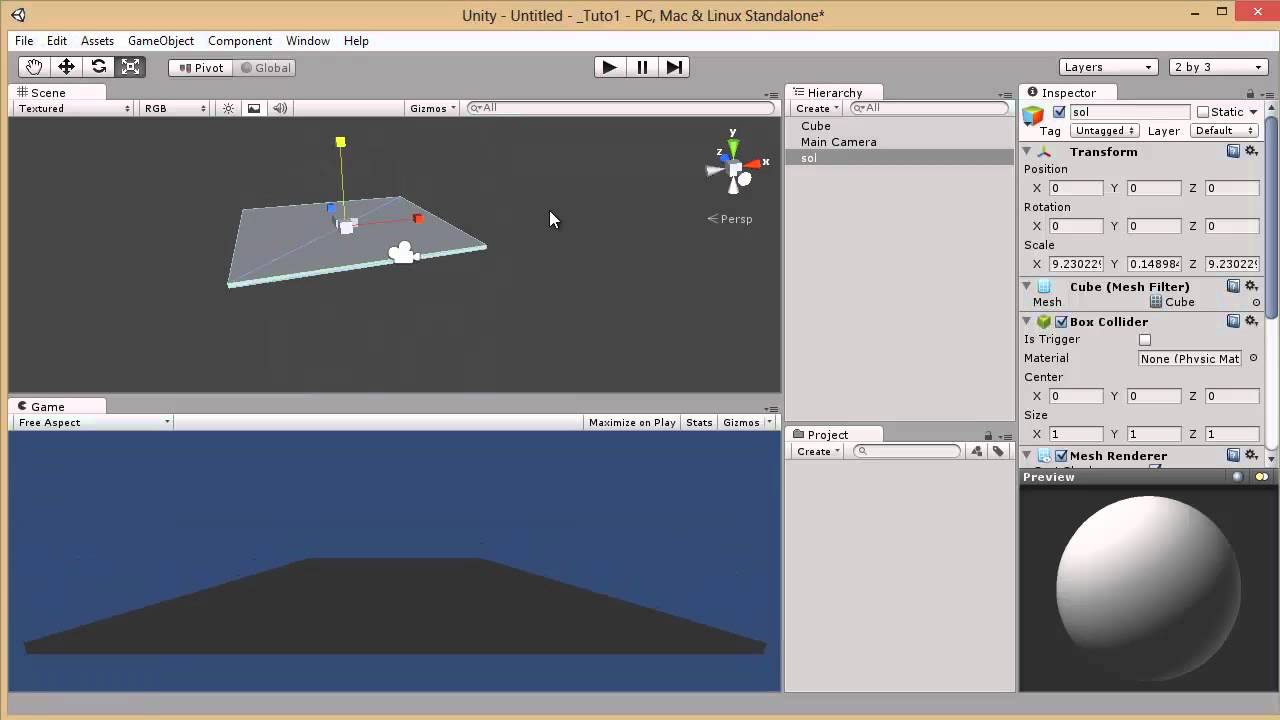Click Project search by label icon
Image resolution: width=1280 pixels, height=720 pixels.
click(998, 451)
